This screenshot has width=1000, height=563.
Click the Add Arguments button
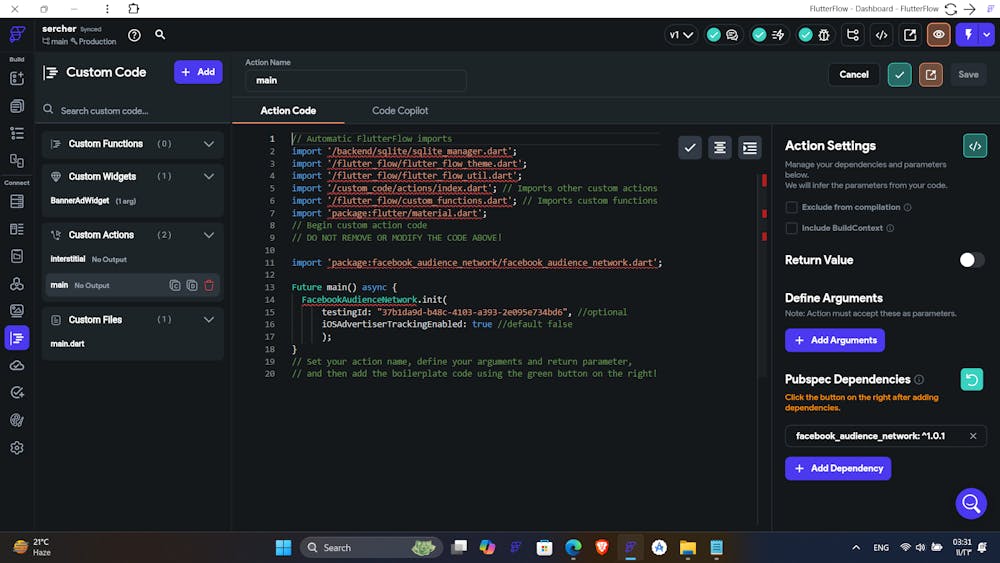pyautogui.click(x=835, y=340)
